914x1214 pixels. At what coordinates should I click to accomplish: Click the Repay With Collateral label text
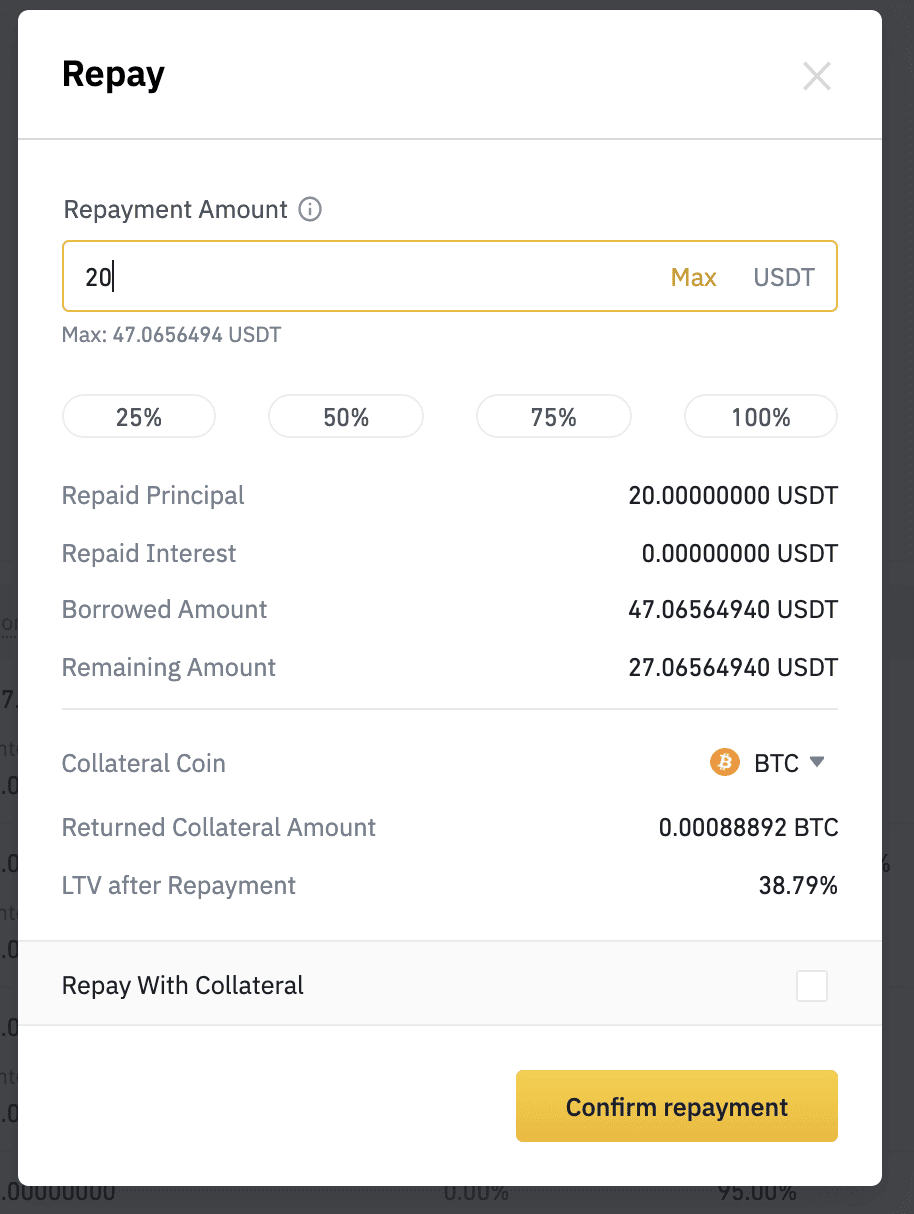click(x=183, y=986)
